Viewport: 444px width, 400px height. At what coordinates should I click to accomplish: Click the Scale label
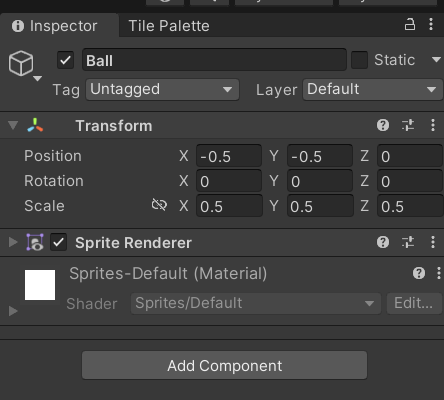(44, 206)
